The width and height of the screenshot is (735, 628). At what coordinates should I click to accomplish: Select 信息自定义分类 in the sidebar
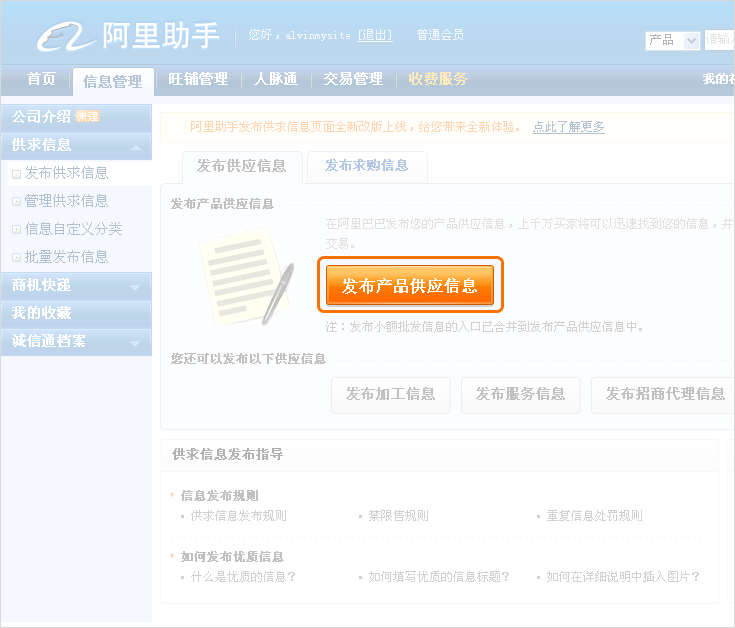click(x=74, y=229)
